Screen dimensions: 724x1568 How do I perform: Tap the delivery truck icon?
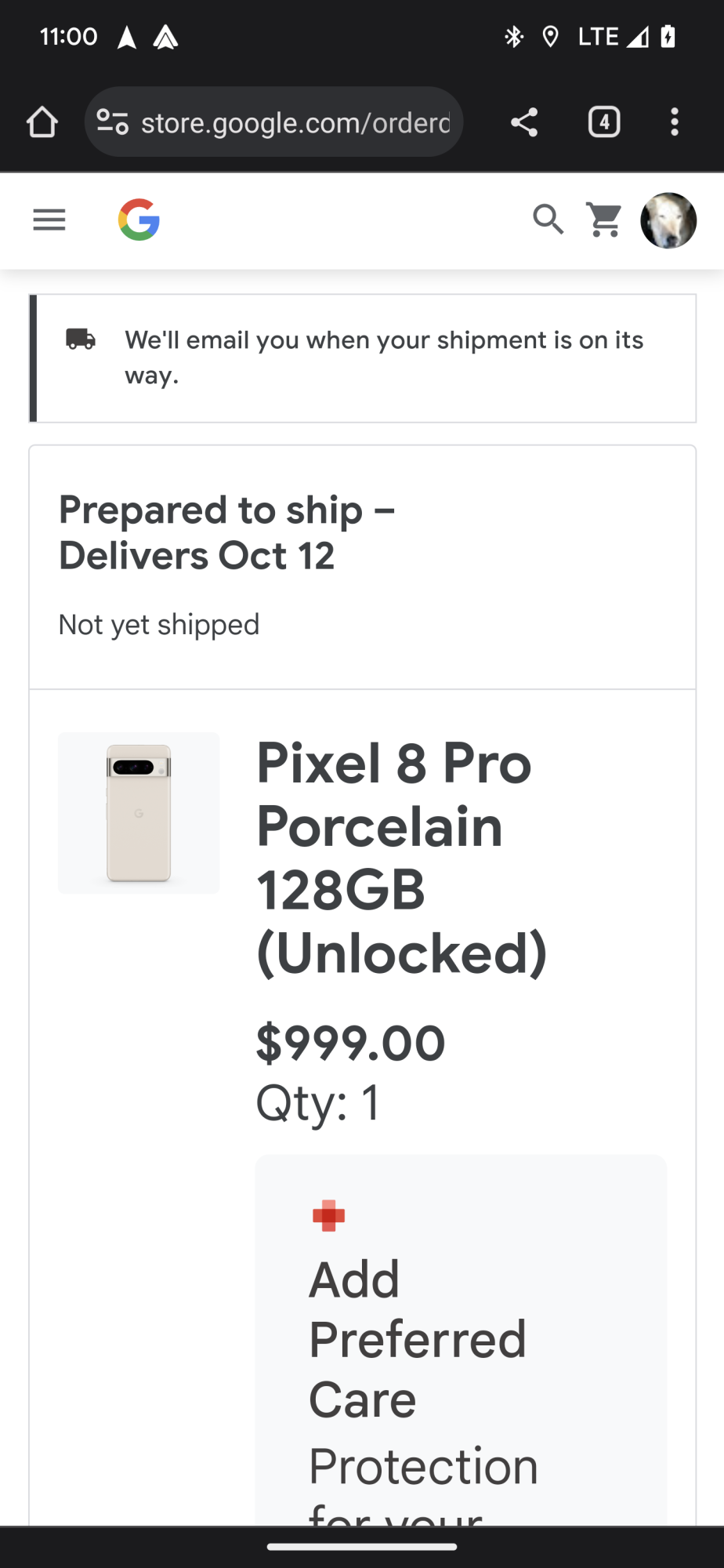(x=81, y=339)
